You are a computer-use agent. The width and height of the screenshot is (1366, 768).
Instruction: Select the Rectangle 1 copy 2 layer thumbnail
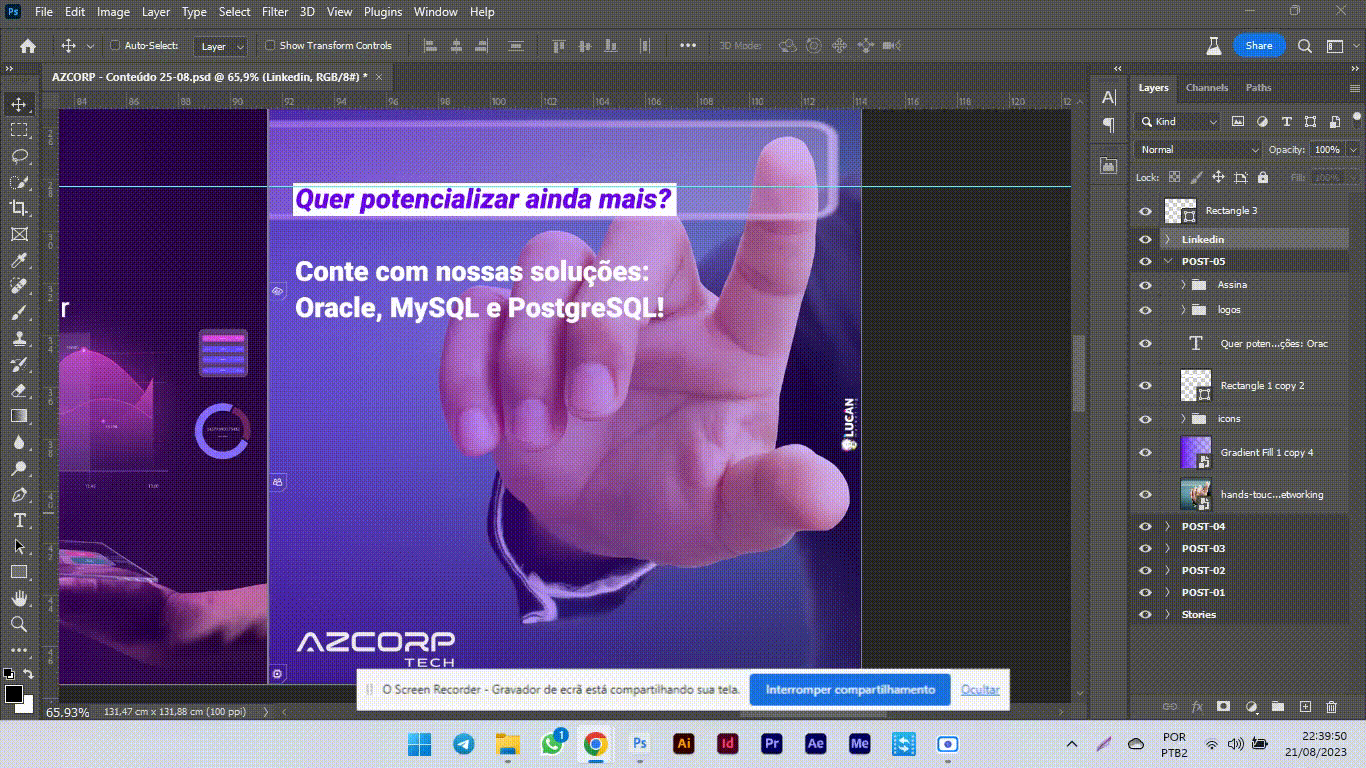pos(1196,386)
